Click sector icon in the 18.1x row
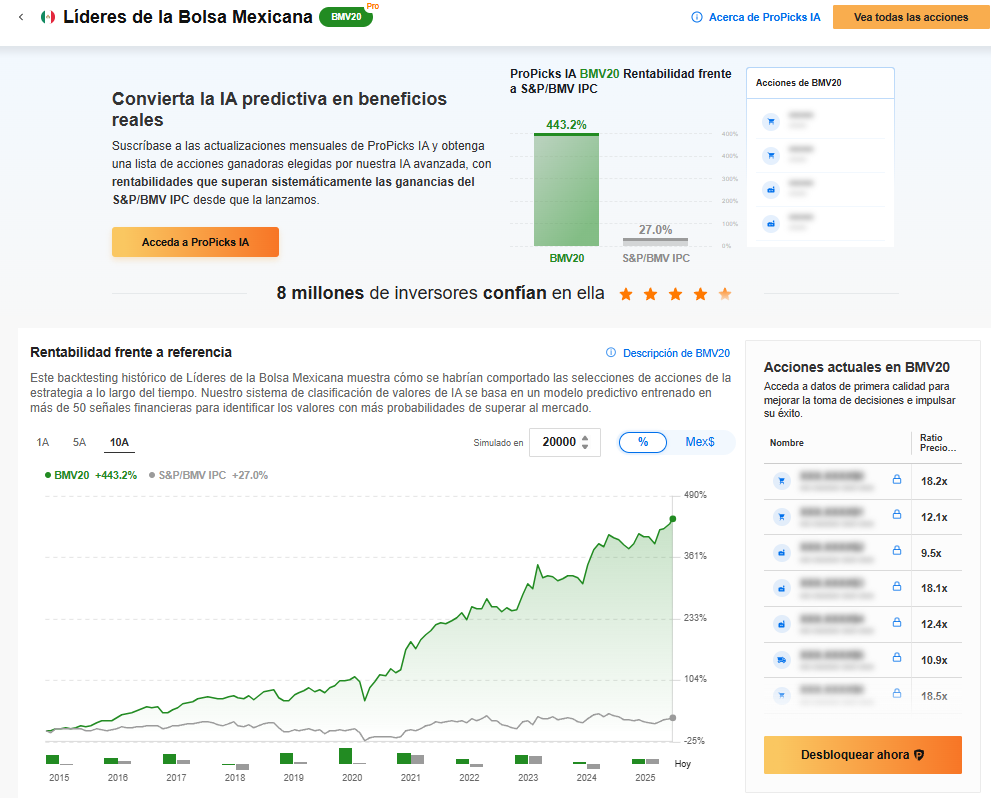Image resolution: width=991 pixels, height=798 pixels. (782, 589)
